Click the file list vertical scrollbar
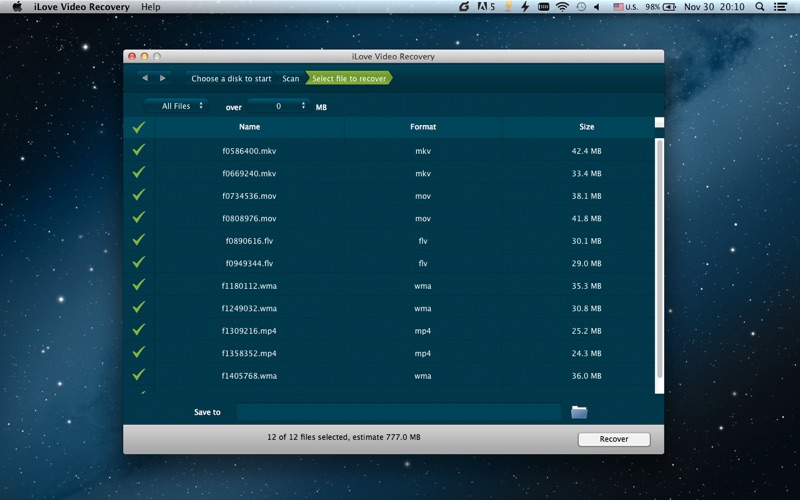Screen dimensions: 800x500 (659, 258)
